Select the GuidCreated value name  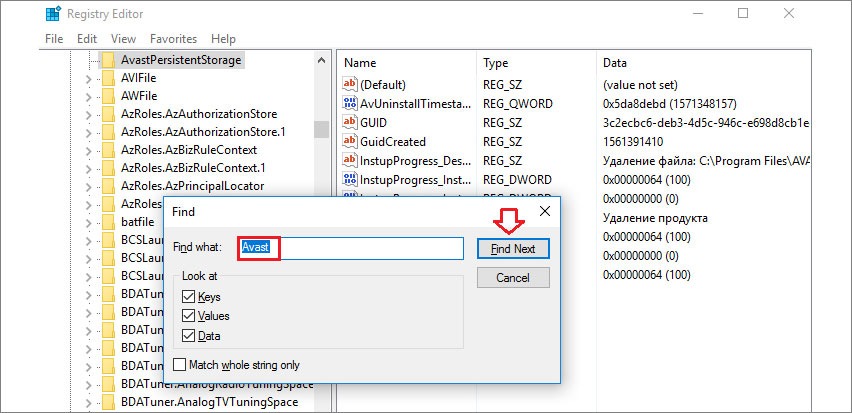[x=393, y=141]
